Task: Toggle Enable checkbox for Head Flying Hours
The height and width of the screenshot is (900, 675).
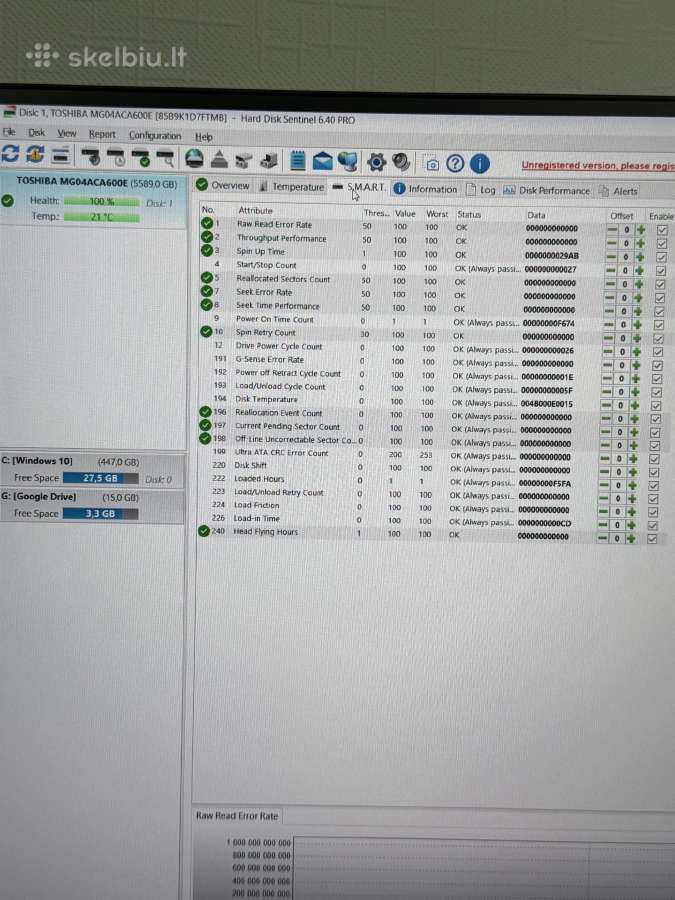Action: coord(651,538)
